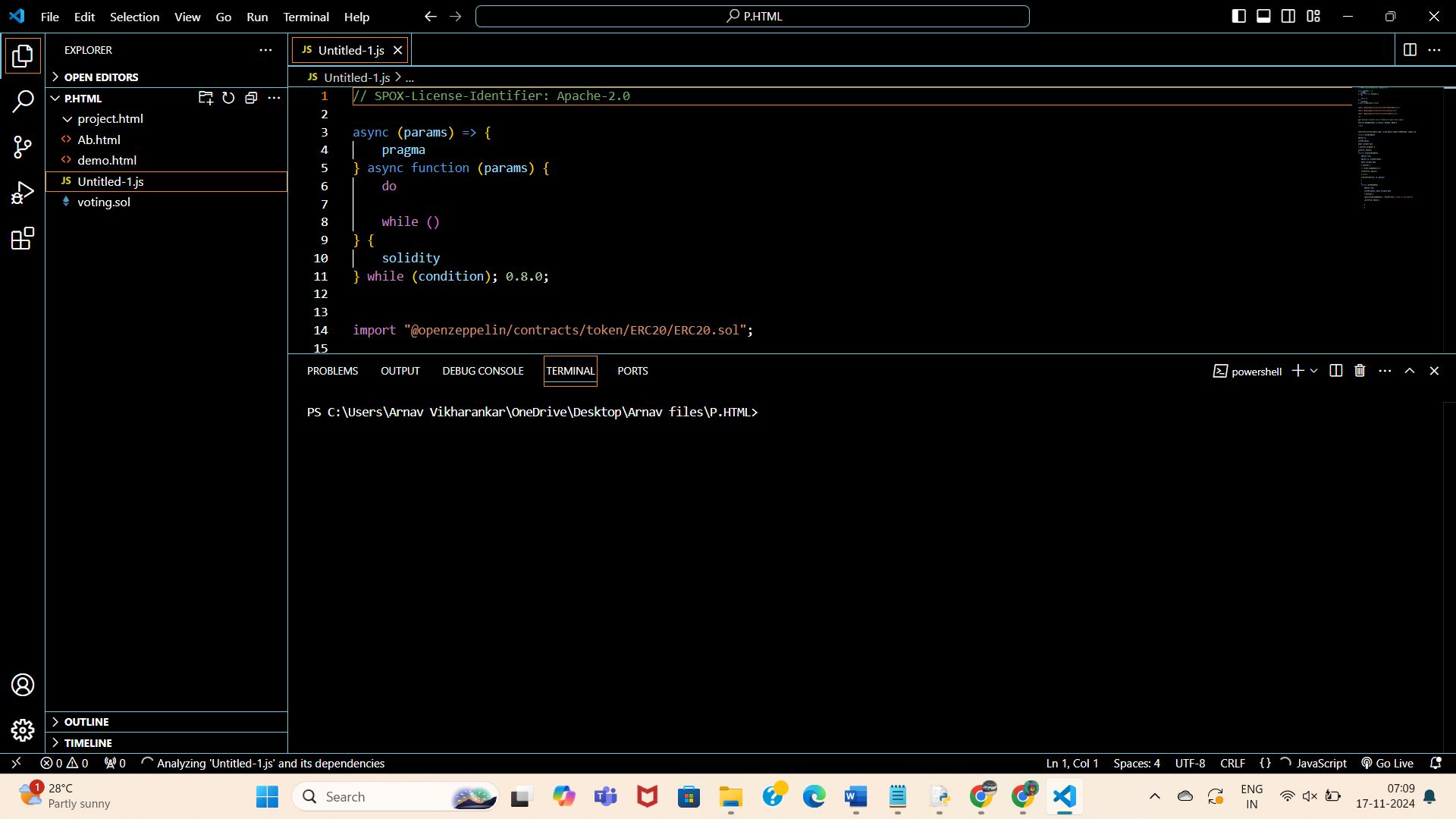This screenshot has height=819, width=1456.
Task: Create a new folder in P.HTML explorer
Action: click(x=206, y=98)
